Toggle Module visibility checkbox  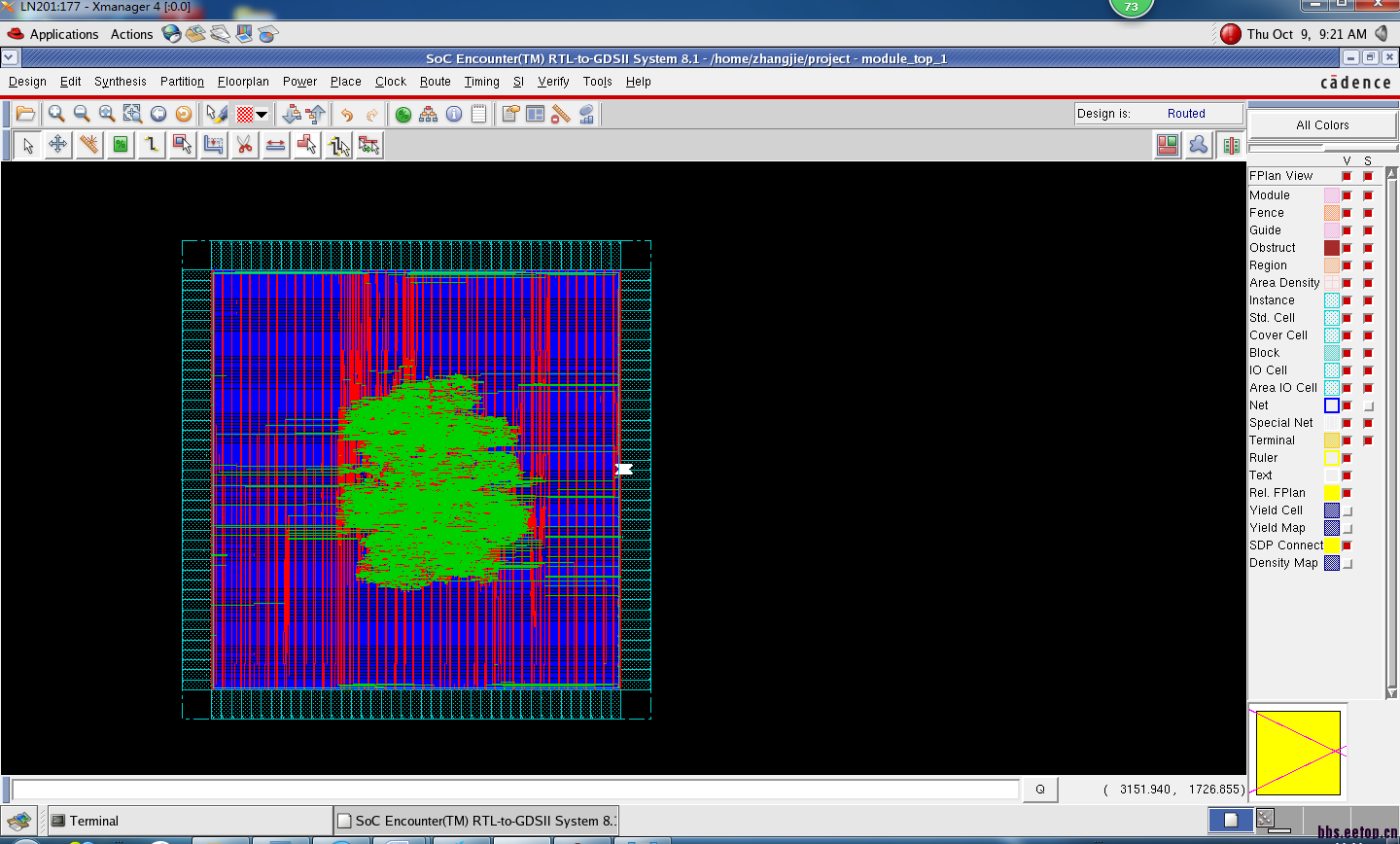tap(1347, 195)
